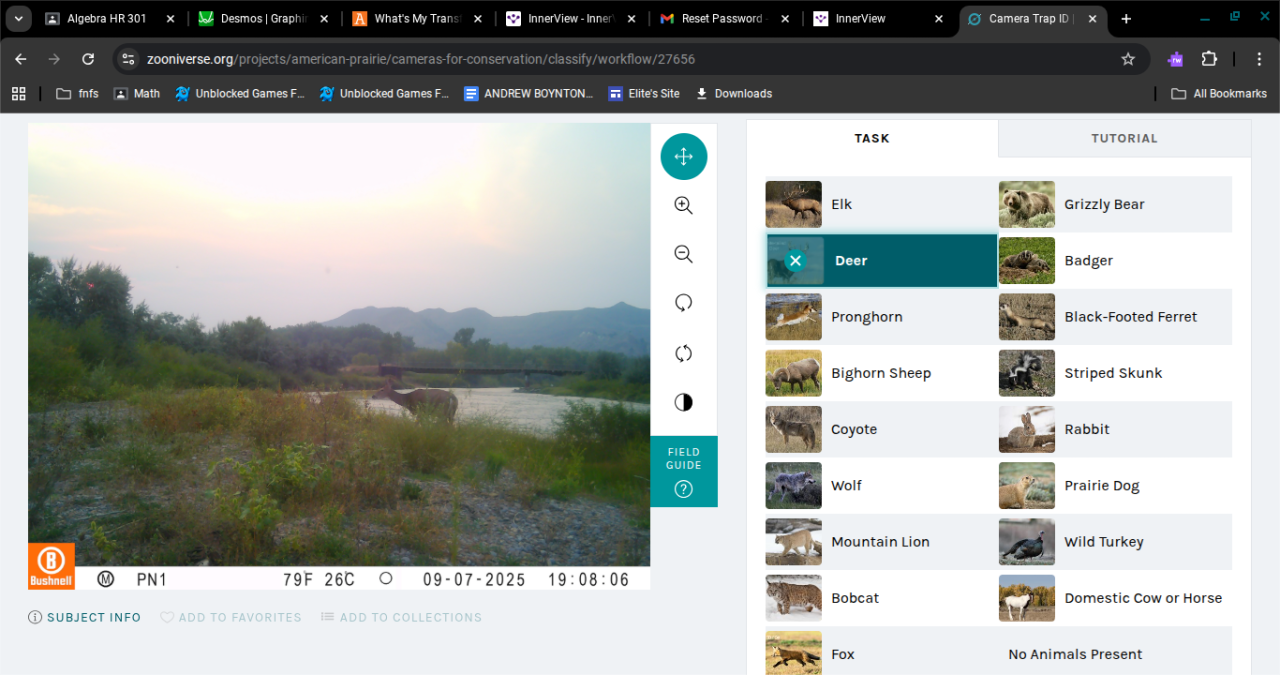1280x675 pixels.
Task: Pick the Fox option
Action: (881, 654)
